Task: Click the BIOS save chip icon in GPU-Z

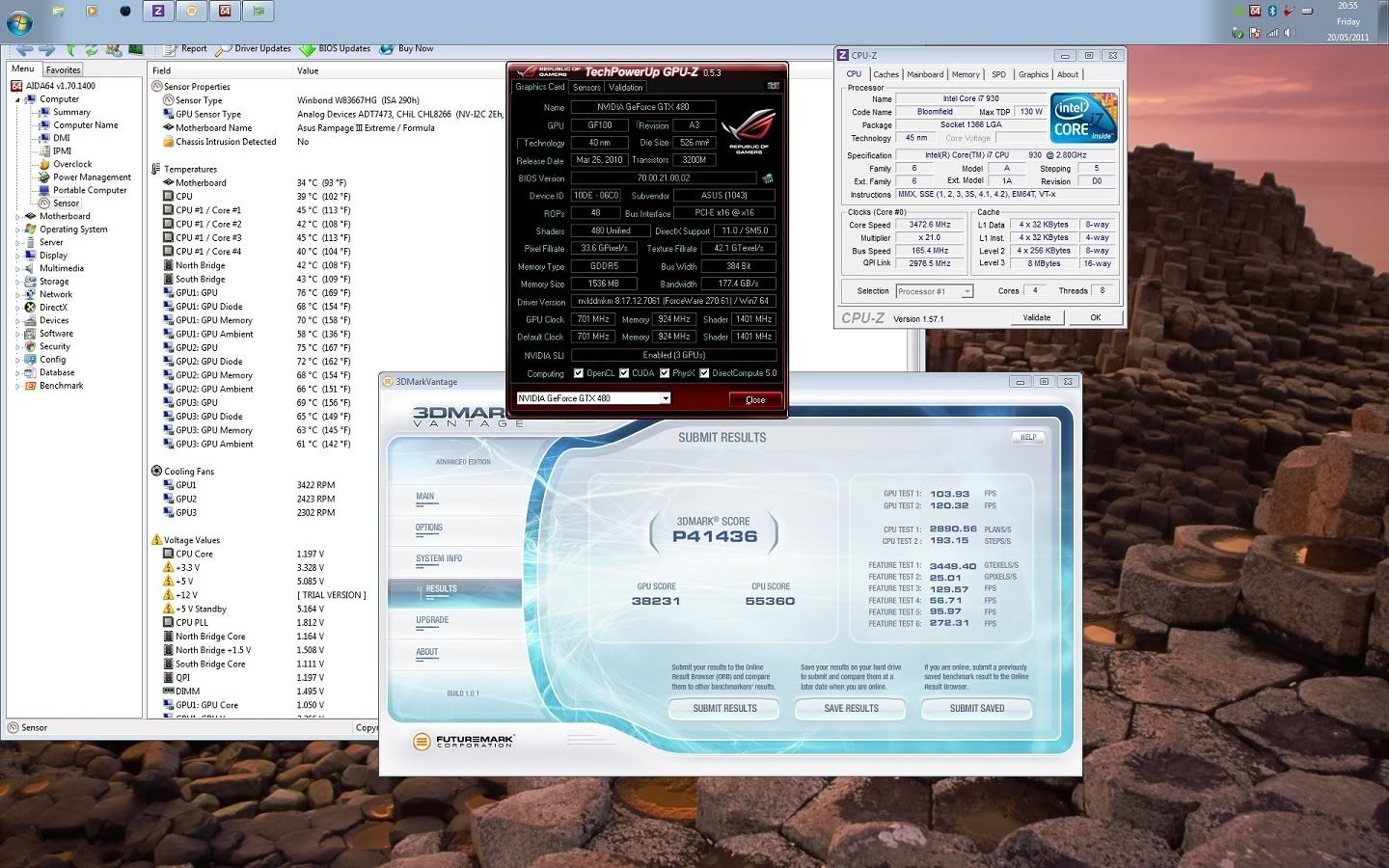Action: pos(768,178)
